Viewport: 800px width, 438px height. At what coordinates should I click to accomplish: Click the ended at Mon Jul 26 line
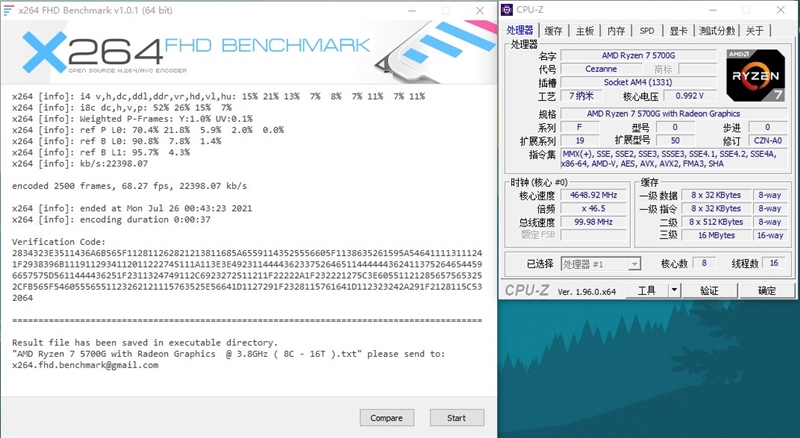[132, 208]
